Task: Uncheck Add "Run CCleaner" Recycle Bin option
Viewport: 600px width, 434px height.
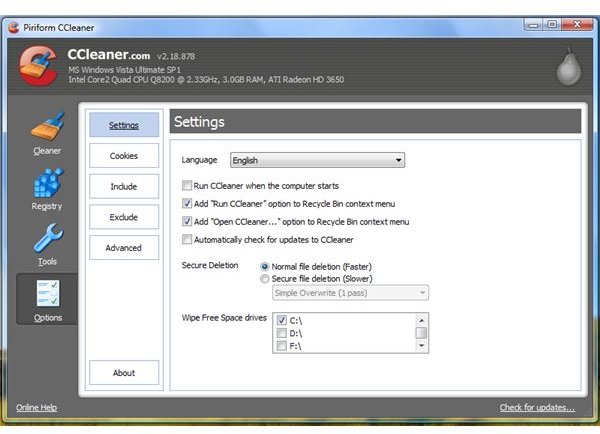Action: (x=187, y=204)
